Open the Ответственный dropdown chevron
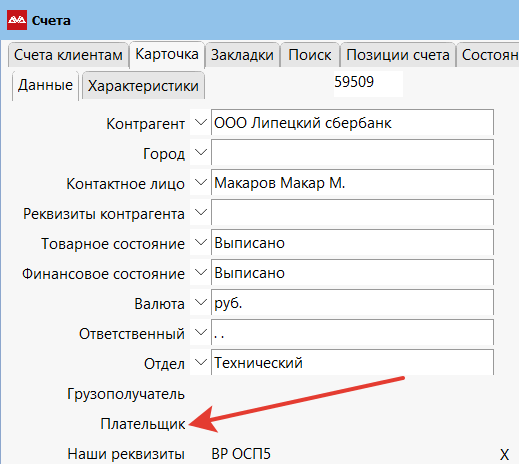This screenshot has height=464, width=519. tap(200, 332)
